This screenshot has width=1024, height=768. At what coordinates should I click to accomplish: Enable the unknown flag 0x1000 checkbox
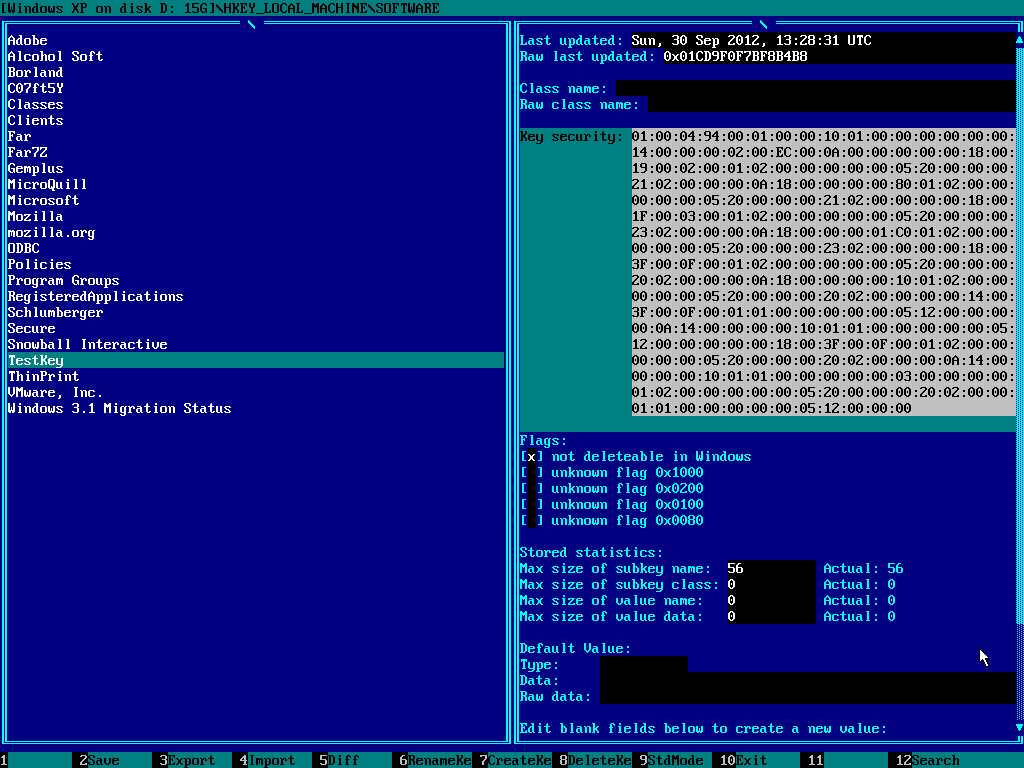pyautogui.click(x=532, y=473)
